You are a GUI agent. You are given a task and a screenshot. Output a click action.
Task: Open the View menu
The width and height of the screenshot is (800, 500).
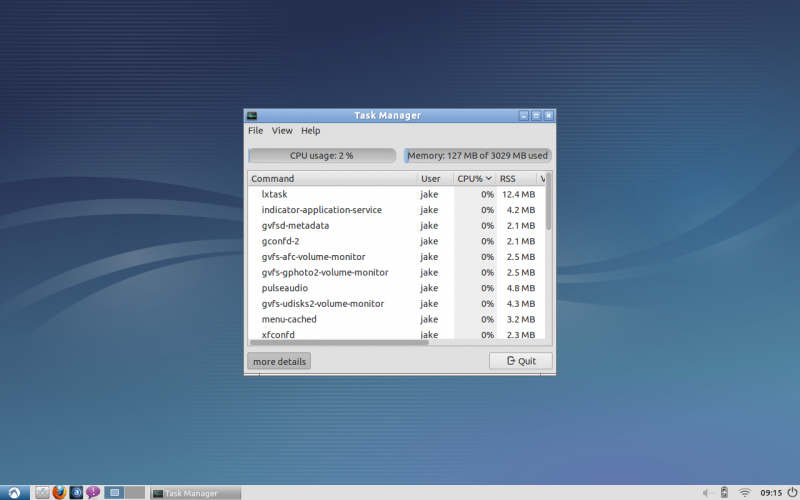coord(282,131)
